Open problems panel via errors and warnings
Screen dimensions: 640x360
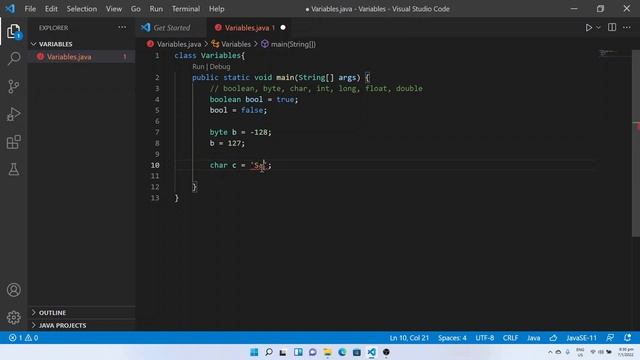(23, 338)
